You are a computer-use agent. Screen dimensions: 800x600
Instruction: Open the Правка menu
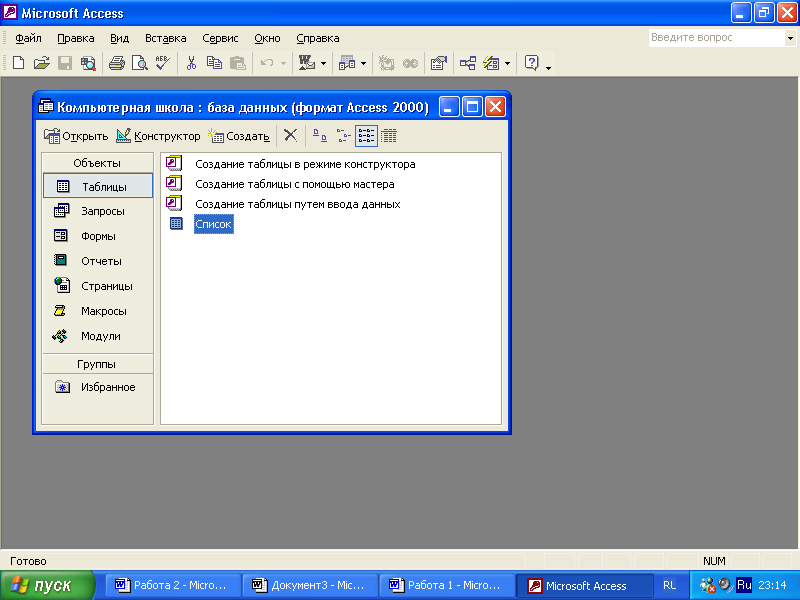pyautogui.click(x=76, y=38)
